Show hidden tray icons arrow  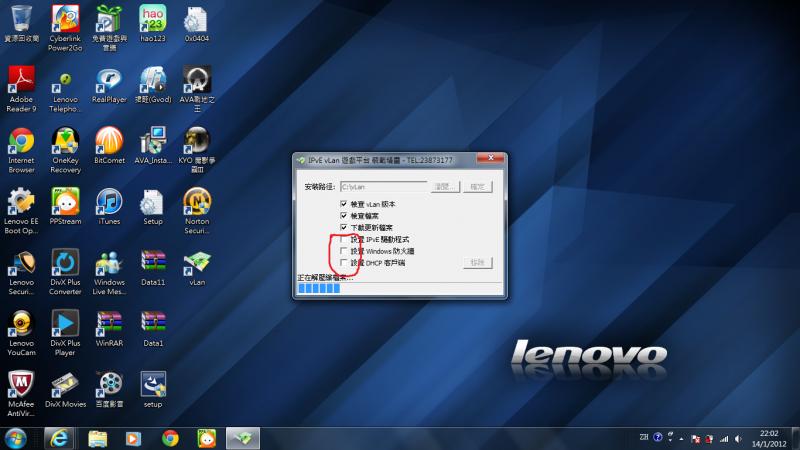pyautogui.click(x=682, y=439)
